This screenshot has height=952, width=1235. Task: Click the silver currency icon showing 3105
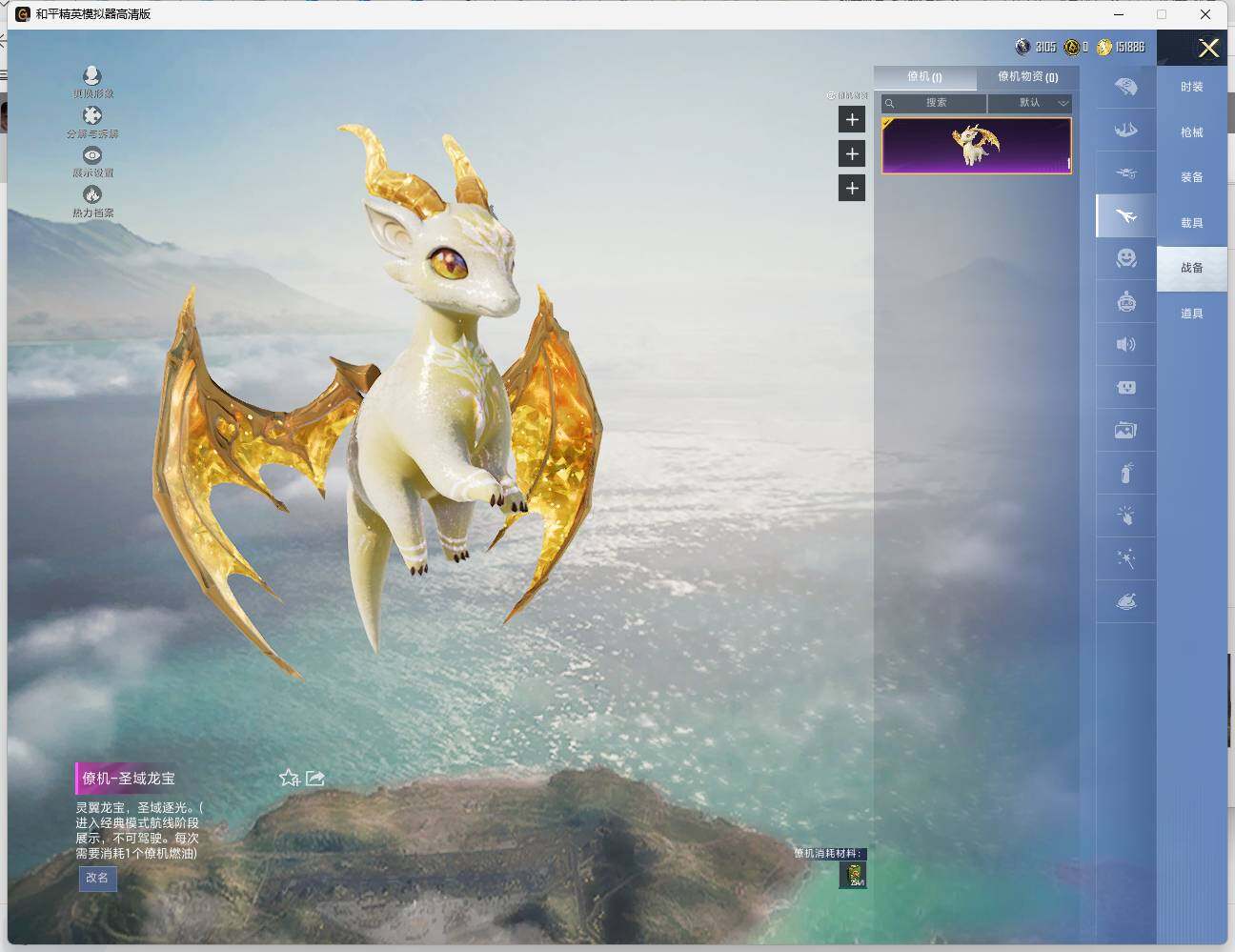tap(1022, 47)
